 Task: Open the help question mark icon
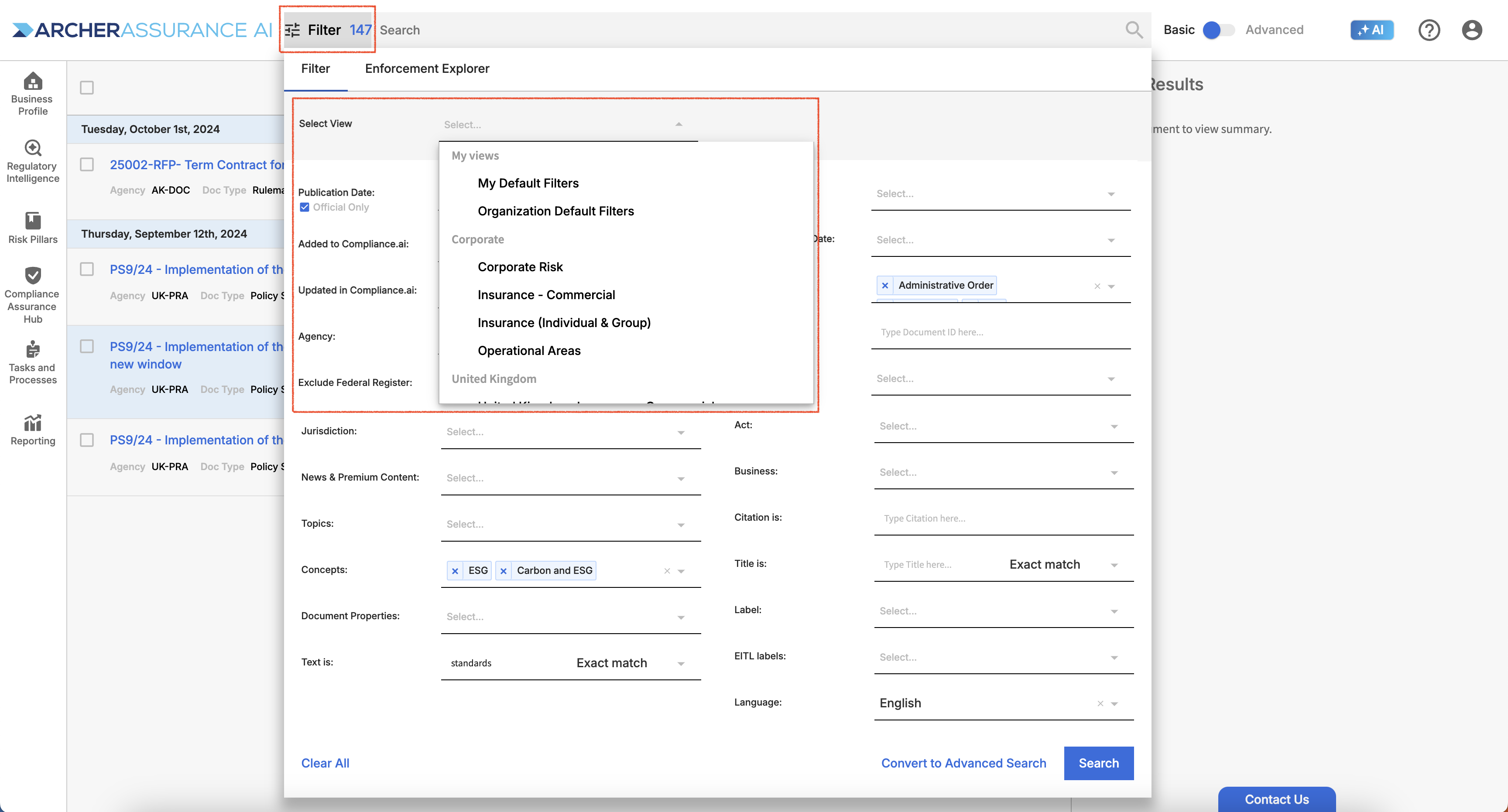[x=1429, y=30]
